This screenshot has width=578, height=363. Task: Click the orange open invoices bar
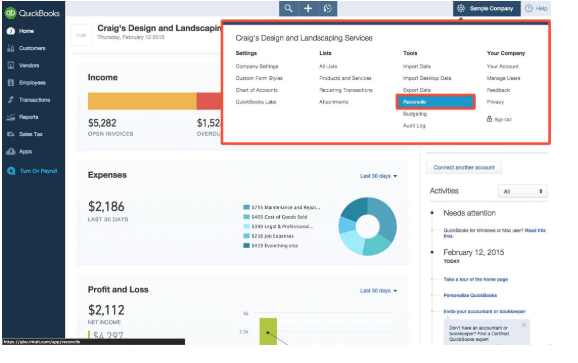142,101
